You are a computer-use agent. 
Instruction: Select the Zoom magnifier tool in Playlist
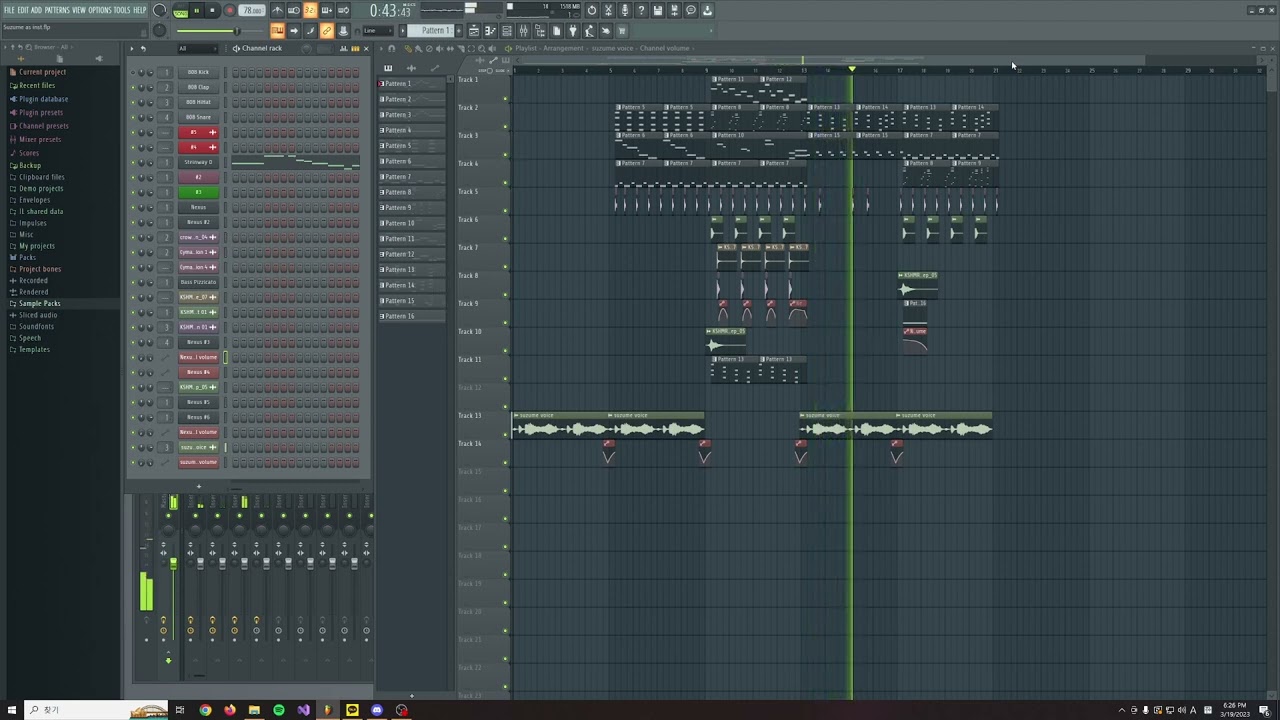(x=482, y=48)
